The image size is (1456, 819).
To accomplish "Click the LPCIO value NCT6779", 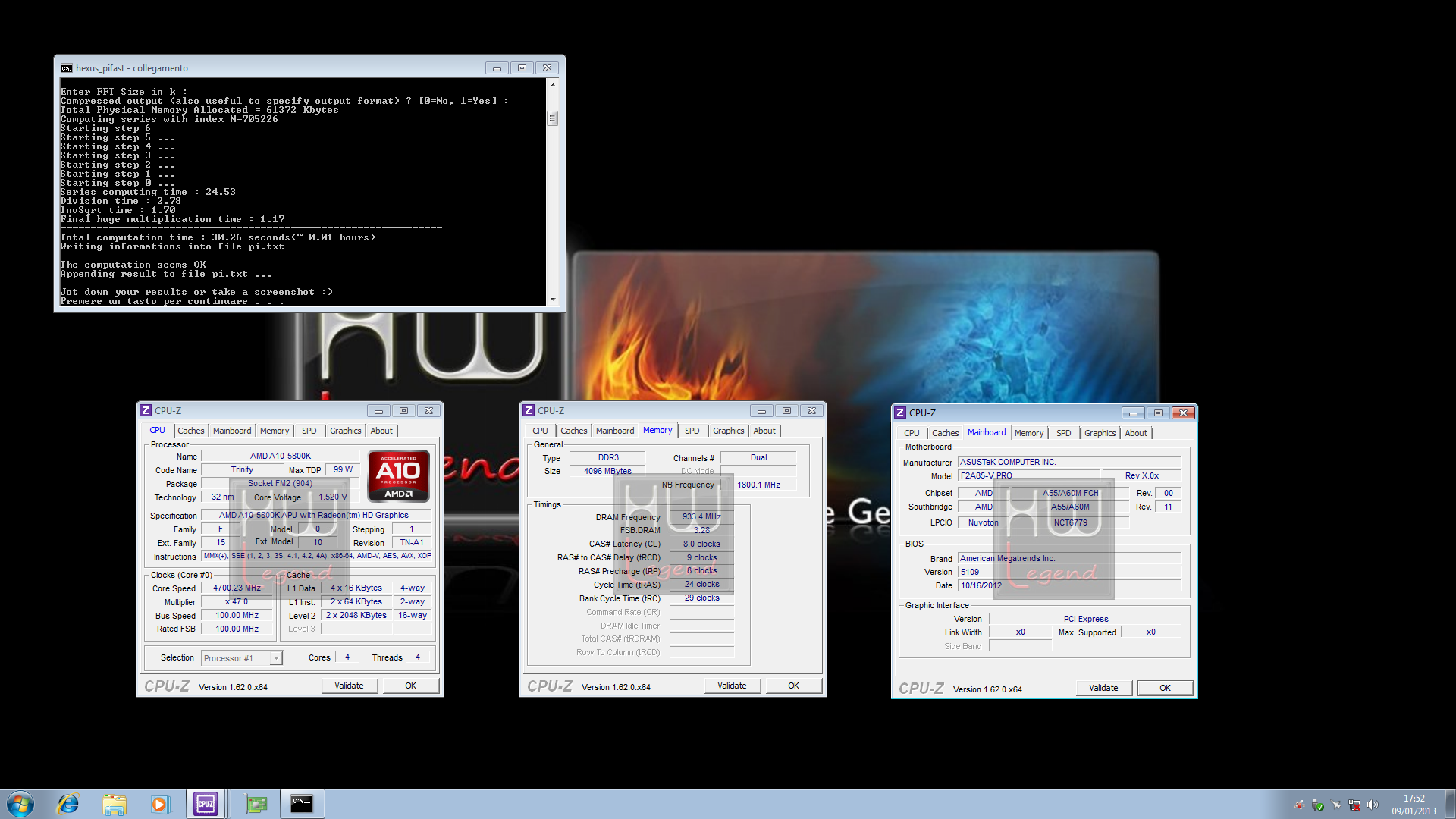I will pos(1071,523).
